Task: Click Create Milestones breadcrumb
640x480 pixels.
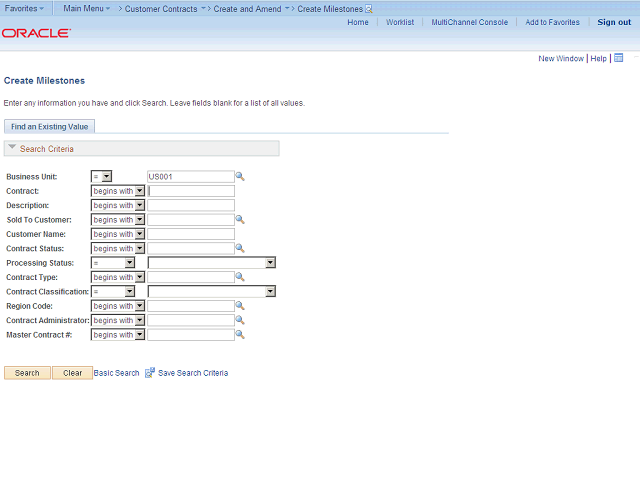Action: [x=330, y=9]
